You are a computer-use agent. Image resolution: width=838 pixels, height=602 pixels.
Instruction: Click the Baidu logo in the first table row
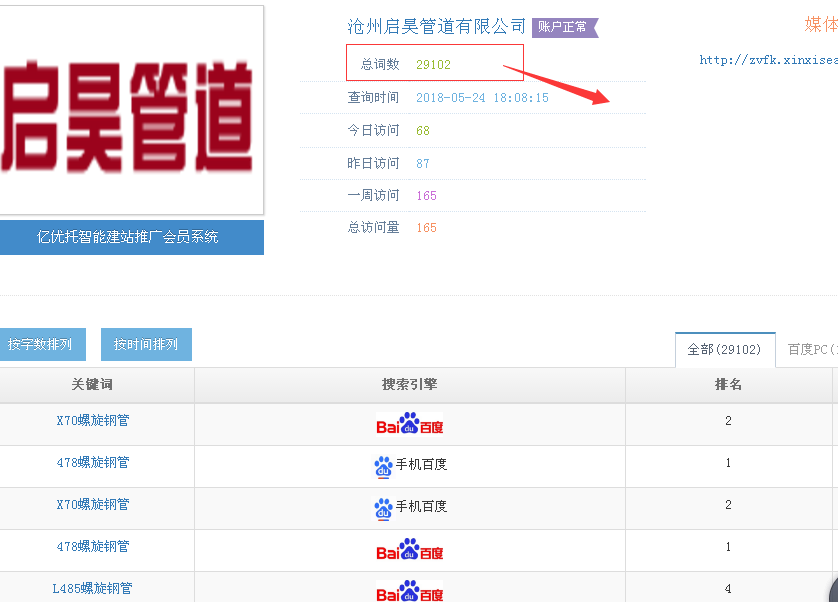[x=409, y=424]
